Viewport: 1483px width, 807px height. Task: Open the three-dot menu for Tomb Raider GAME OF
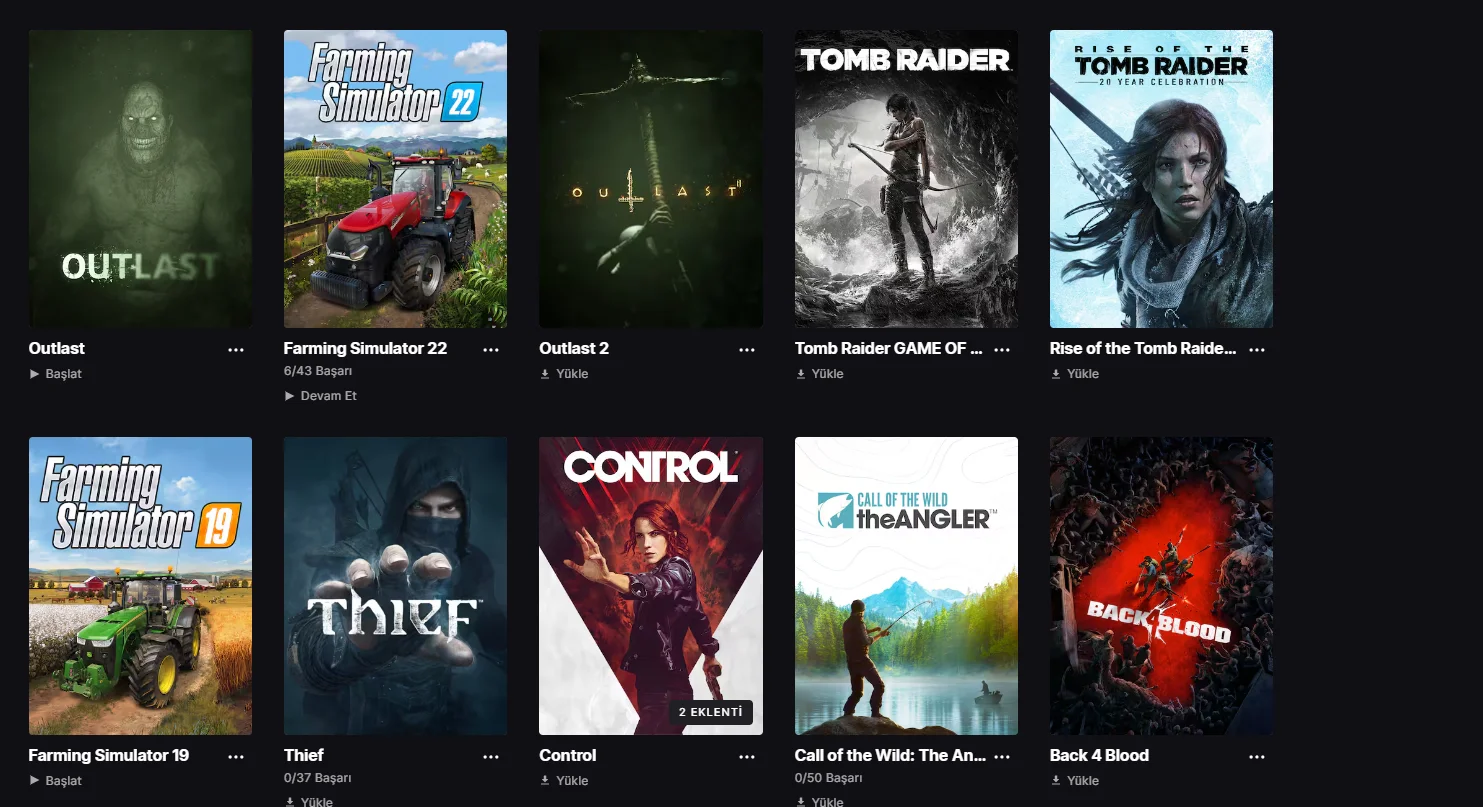tap(1002, 350)
